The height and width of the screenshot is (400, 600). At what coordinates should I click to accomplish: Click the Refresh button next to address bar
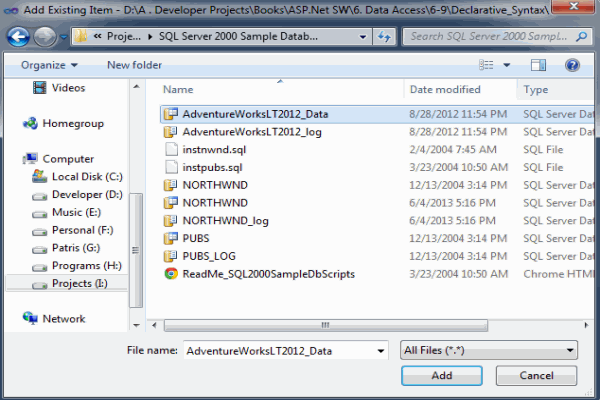[384, 37]
